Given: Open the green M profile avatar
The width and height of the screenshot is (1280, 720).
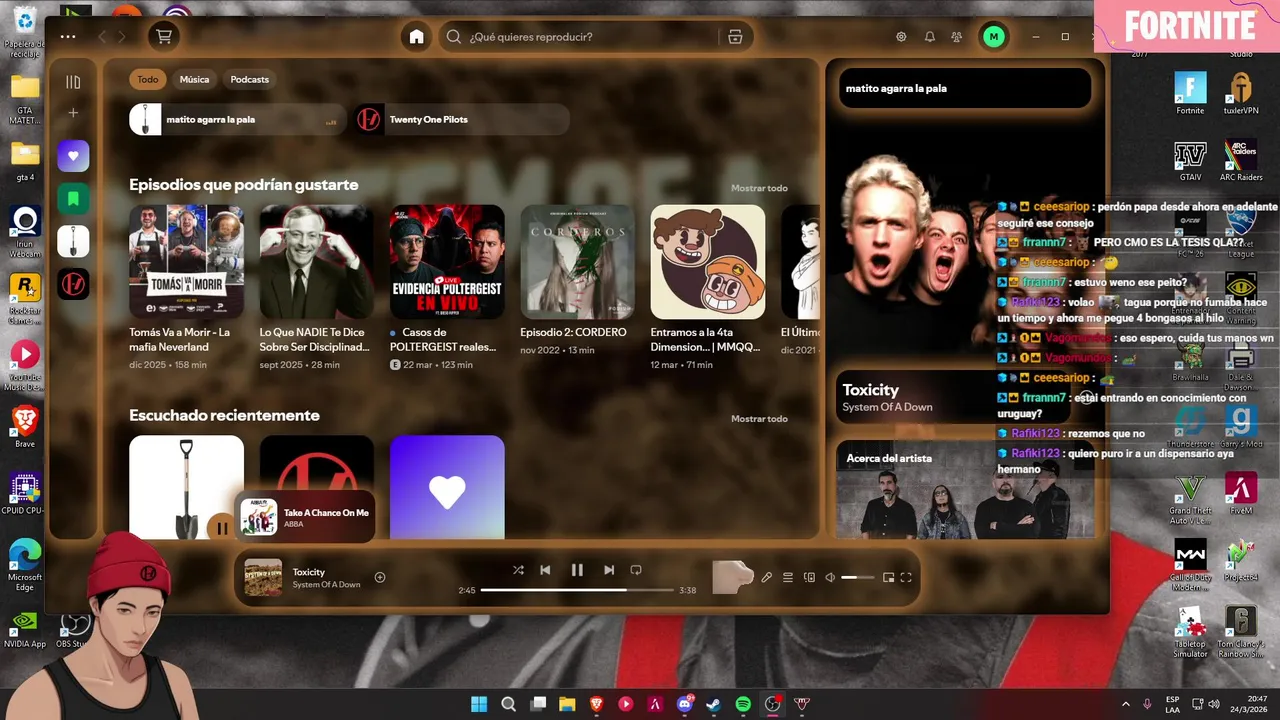Looking at the screenshot, I should [x=993, y=37].
